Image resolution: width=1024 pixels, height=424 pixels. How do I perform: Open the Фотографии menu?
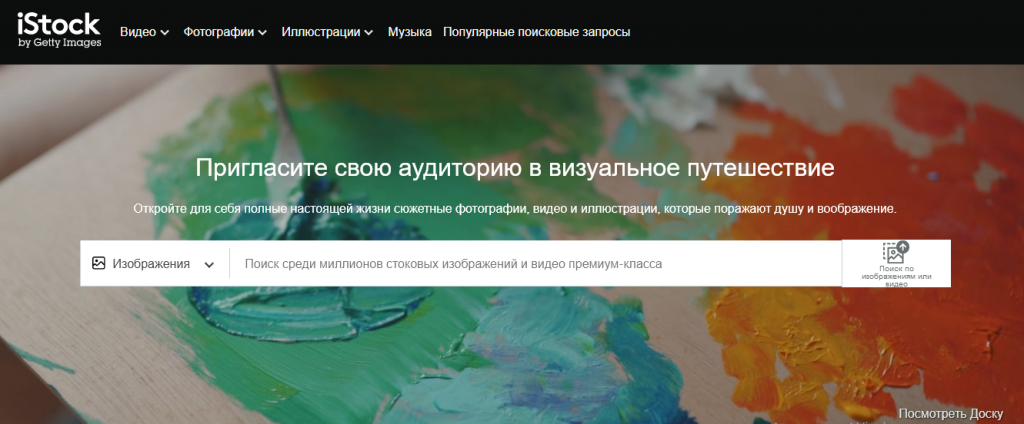(219, 32)
